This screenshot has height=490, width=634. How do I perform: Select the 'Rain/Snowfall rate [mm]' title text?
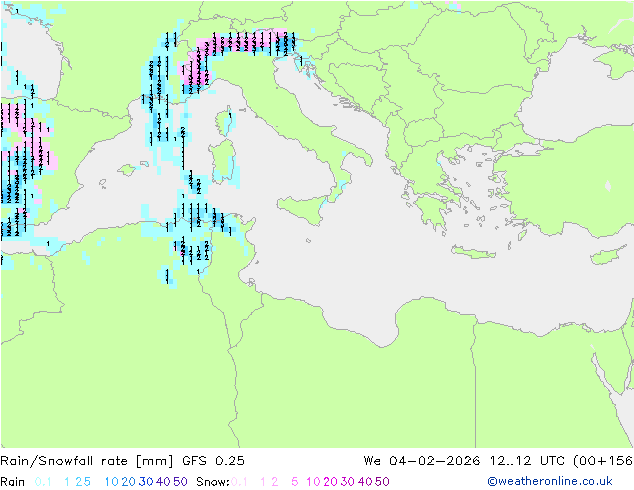coord(87,460)
